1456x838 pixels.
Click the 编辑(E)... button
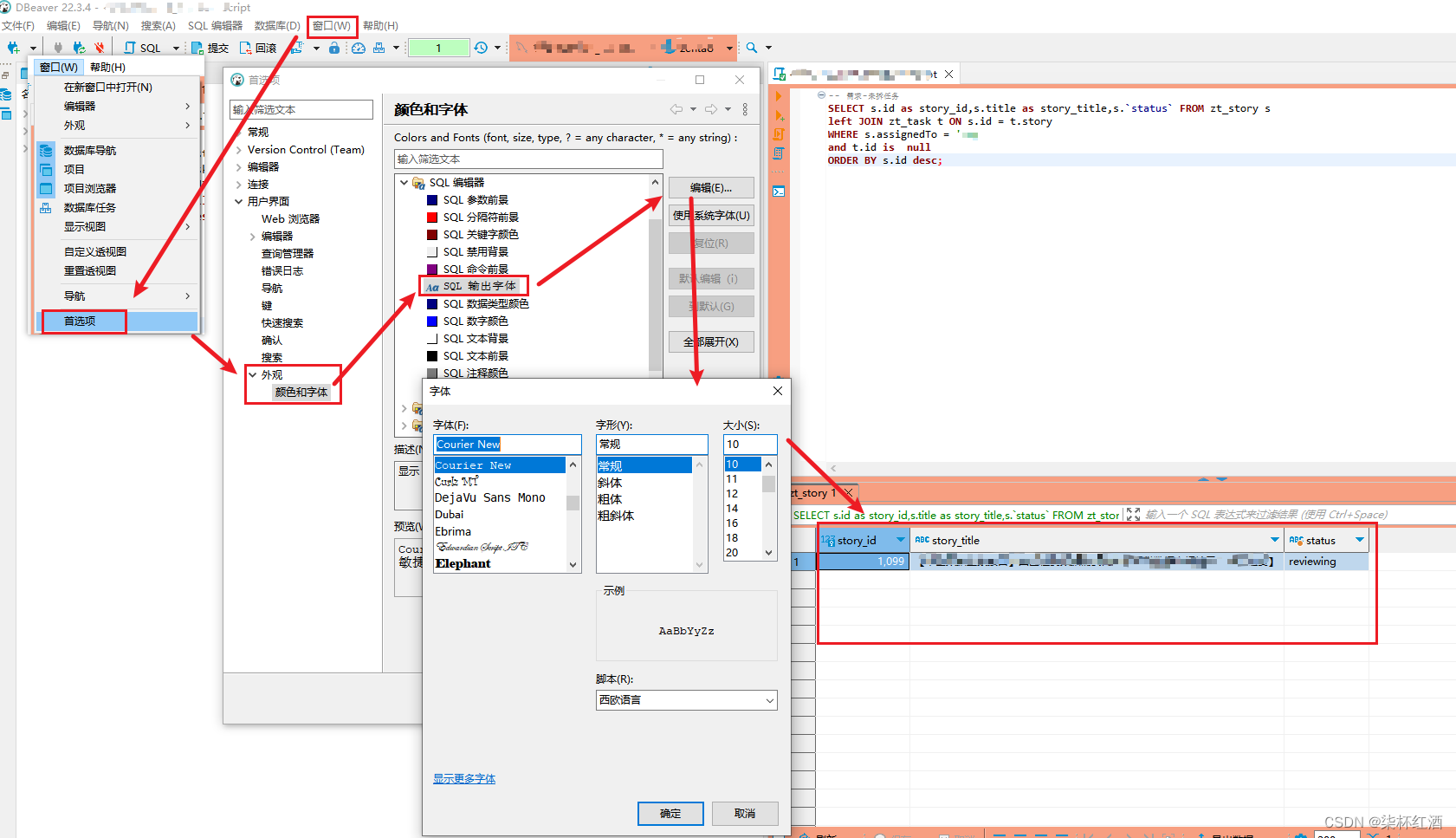point(711,188)
